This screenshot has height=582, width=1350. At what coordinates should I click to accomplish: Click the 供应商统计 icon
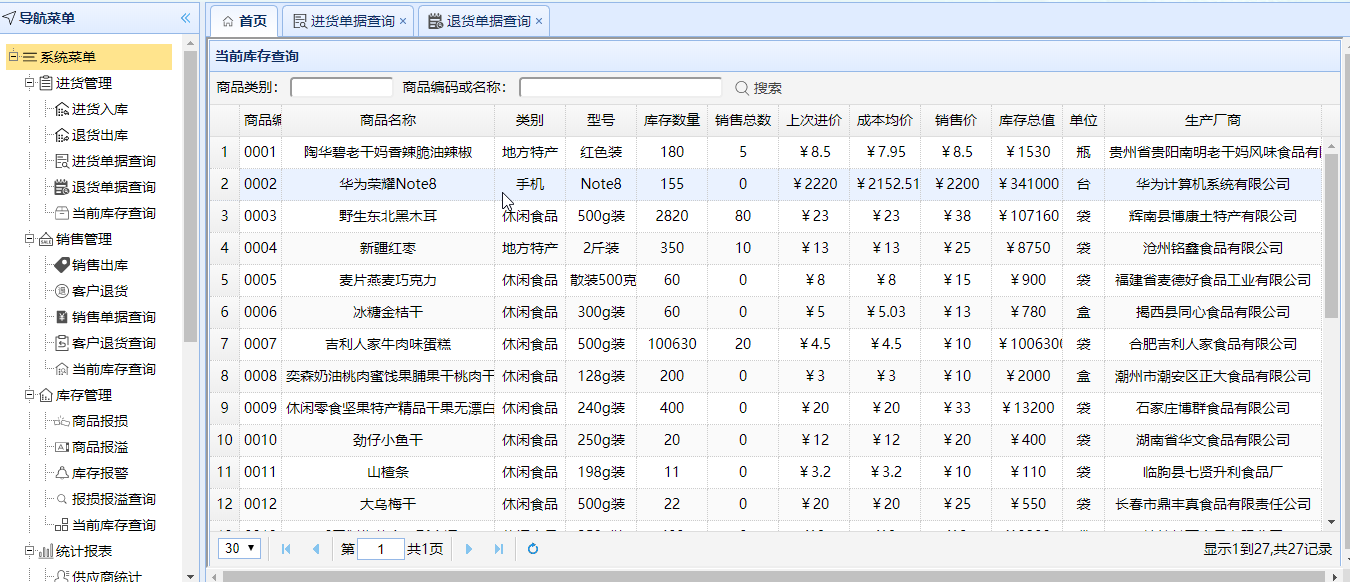(x=62, y=576)
